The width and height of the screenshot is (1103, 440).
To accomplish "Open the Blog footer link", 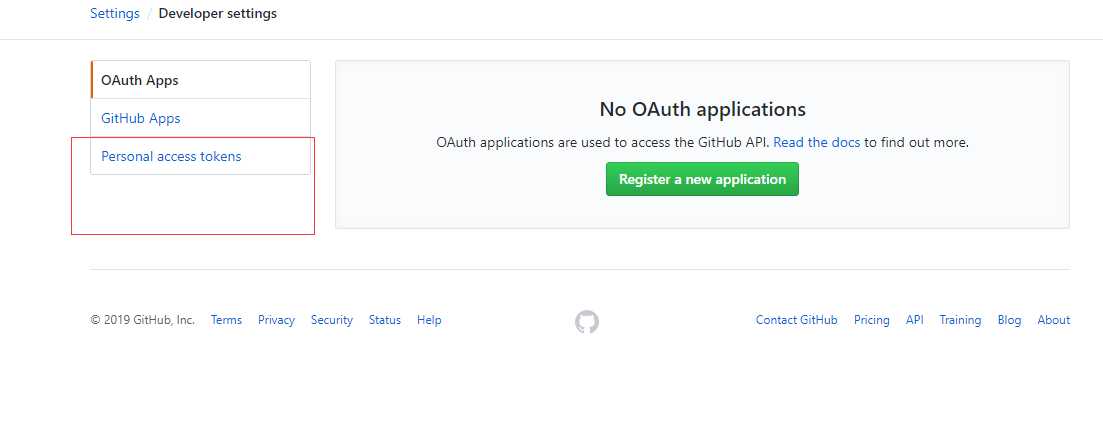I will tap(1009, 320).
